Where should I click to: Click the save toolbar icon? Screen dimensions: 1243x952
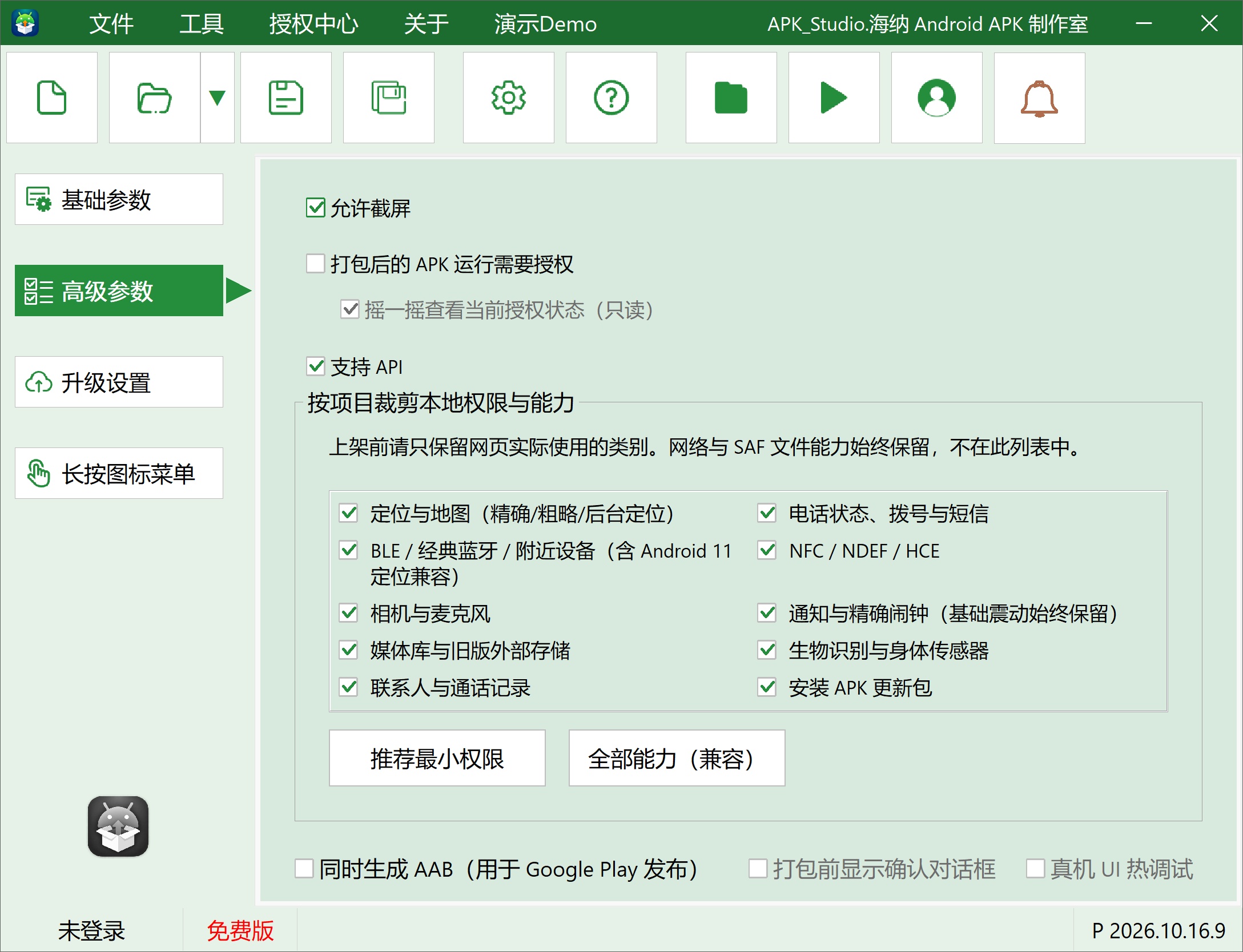pyautogui.click(x=286, y=98)
